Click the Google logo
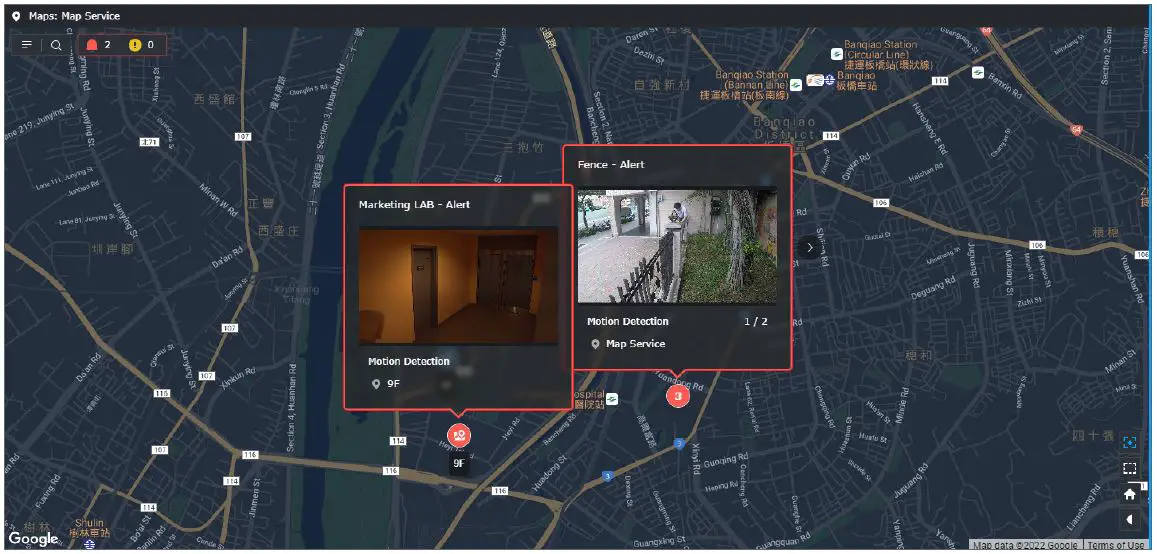Image resolution: width=1157 pixels, height=554 pixels. (33, 540)
